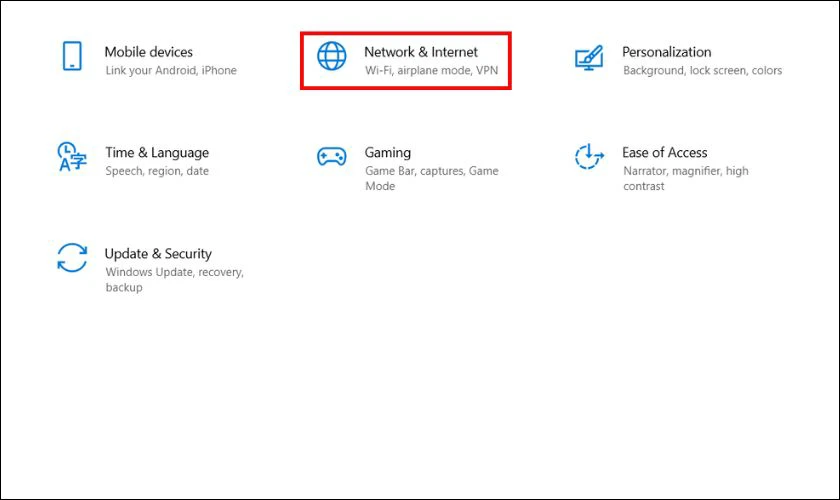Click 'Narrator, magnifier, high contrast' description
The width and height of the screenshot is (840, 500).
click(x=686, y=178)
